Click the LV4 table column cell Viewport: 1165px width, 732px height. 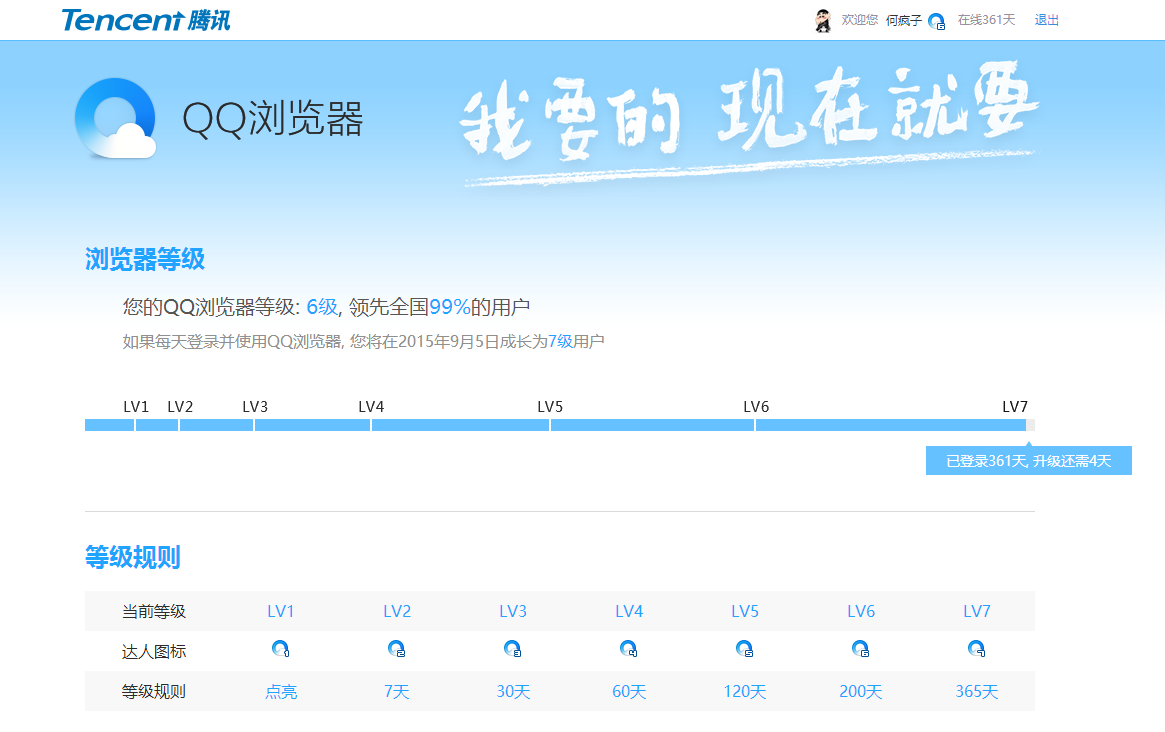click(x=629, y=612)
